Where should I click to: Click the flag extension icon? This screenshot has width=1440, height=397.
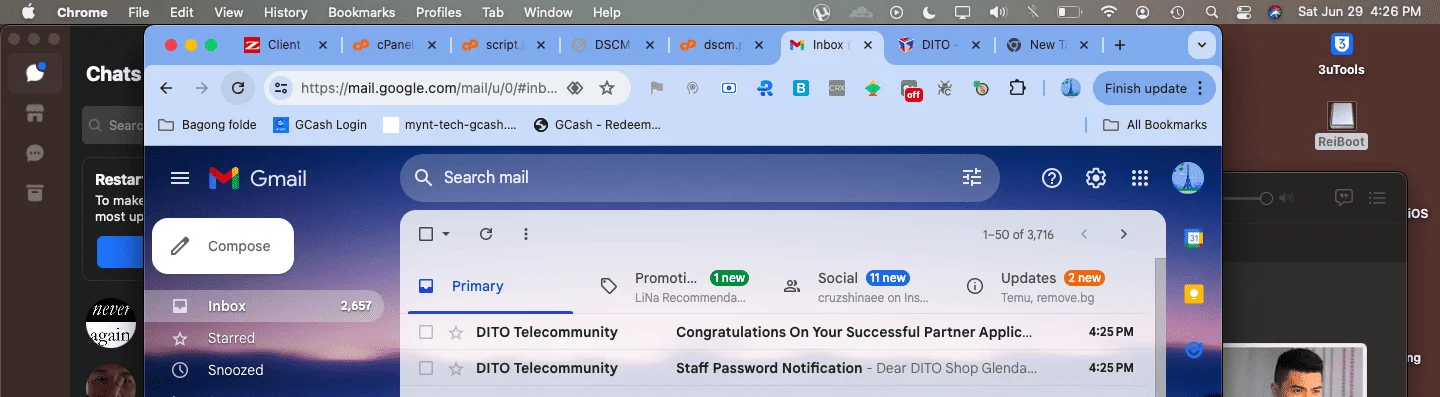tap(657, 88)
